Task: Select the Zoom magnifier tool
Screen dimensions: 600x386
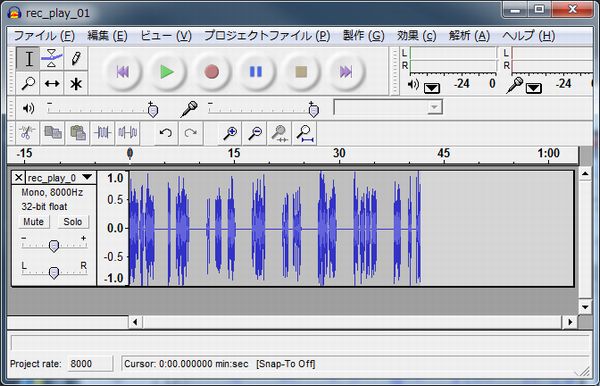Action: coord(28,83)
